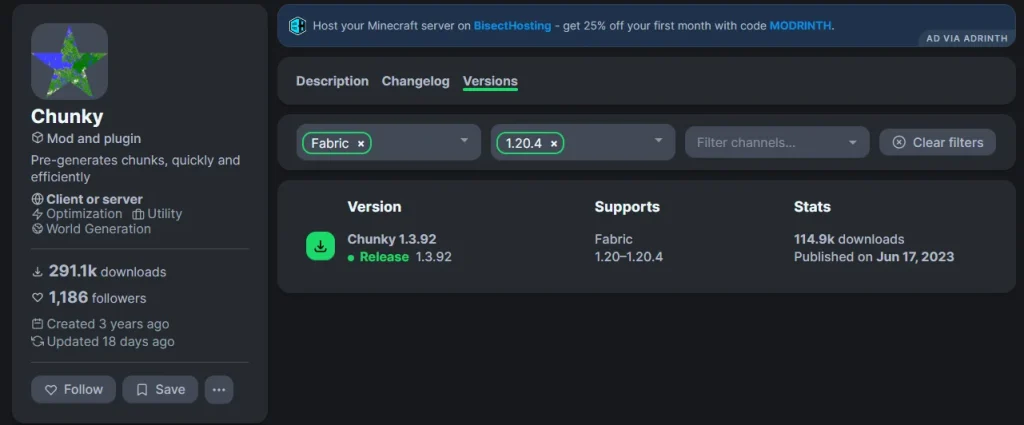This screenshot has width=1024, height=425.
Task: Click the 114.9k downloads version stat
Action: click(x=849, y=239)
